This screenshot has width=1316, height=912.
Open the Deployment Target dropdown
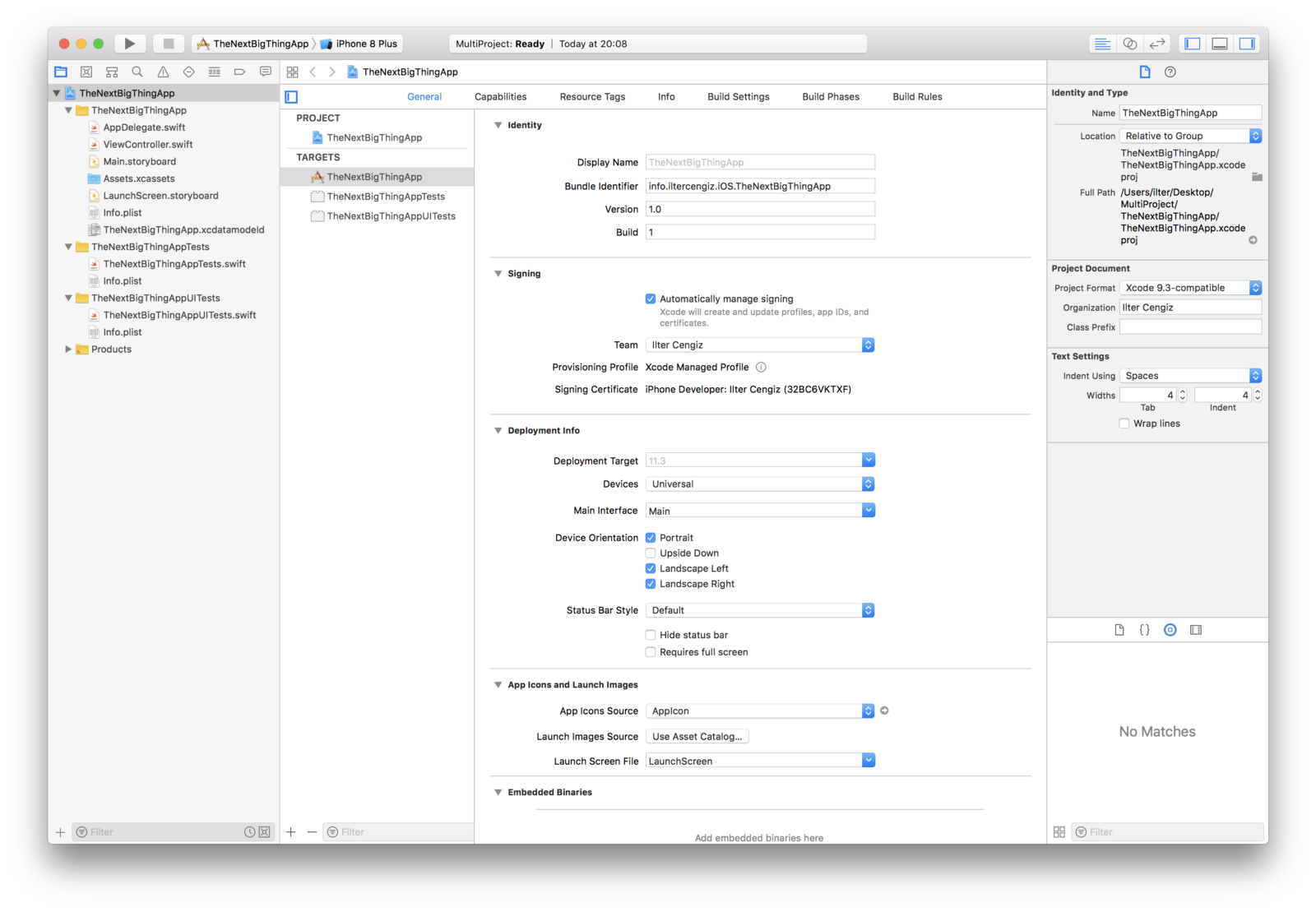[869, 461]
